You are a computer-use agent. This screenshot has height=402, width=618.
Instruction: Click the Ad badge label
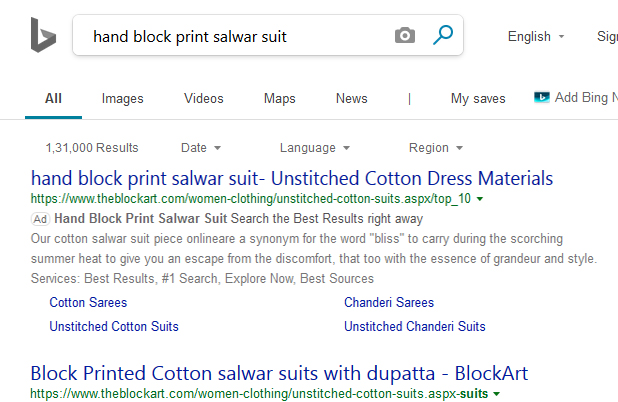click(40, 219)
